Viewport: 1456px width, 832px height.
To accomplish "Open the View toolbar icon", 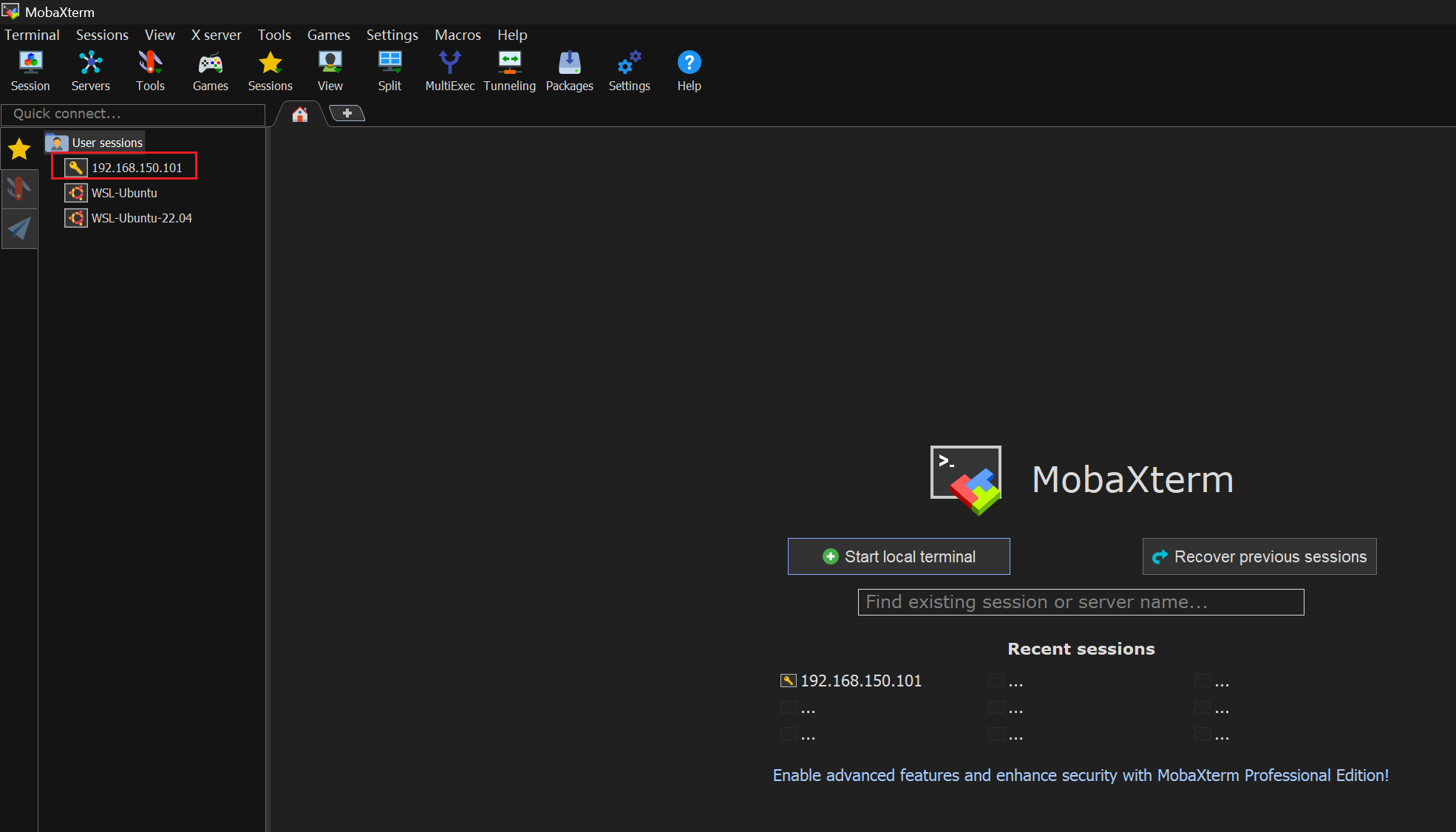I will click(x=330, y=71).
